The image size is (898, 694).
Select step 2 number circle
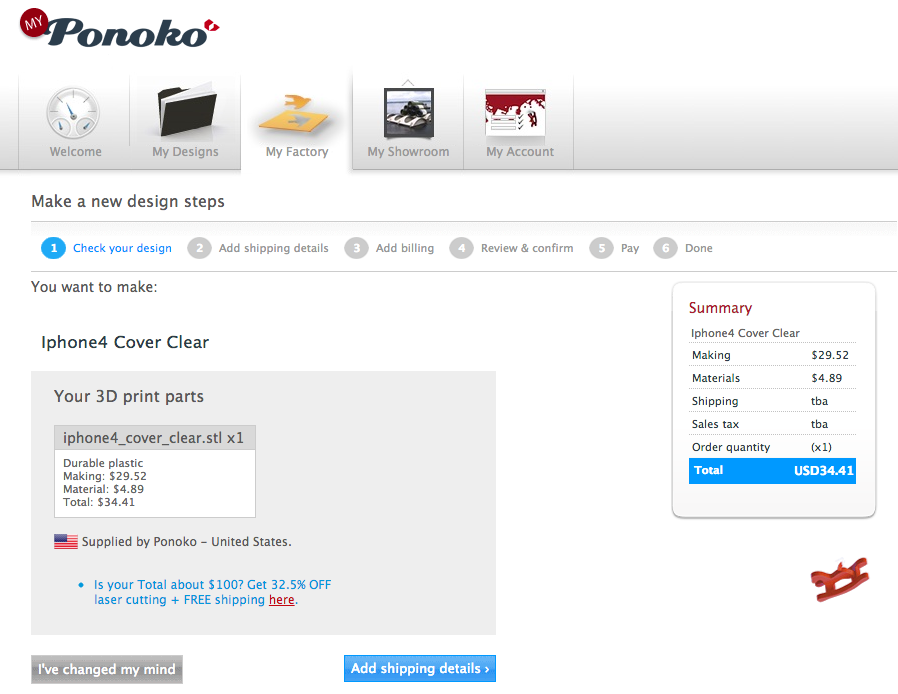(199, 248)
